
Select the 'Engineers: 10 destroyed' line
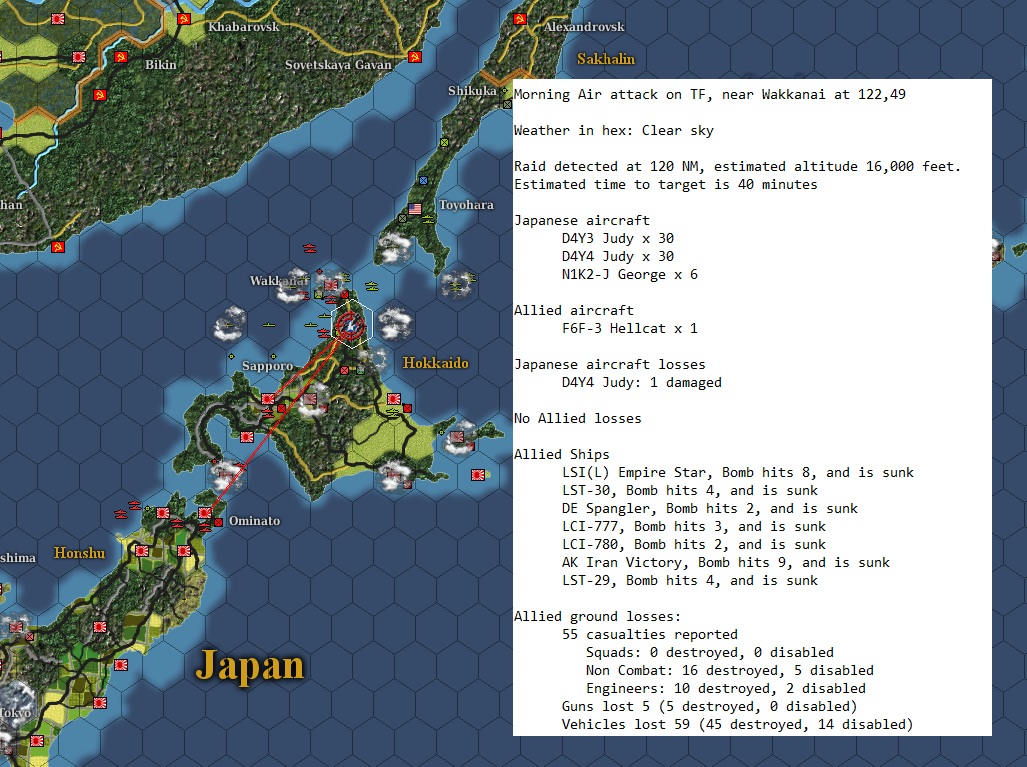click(x=726, y=688)
